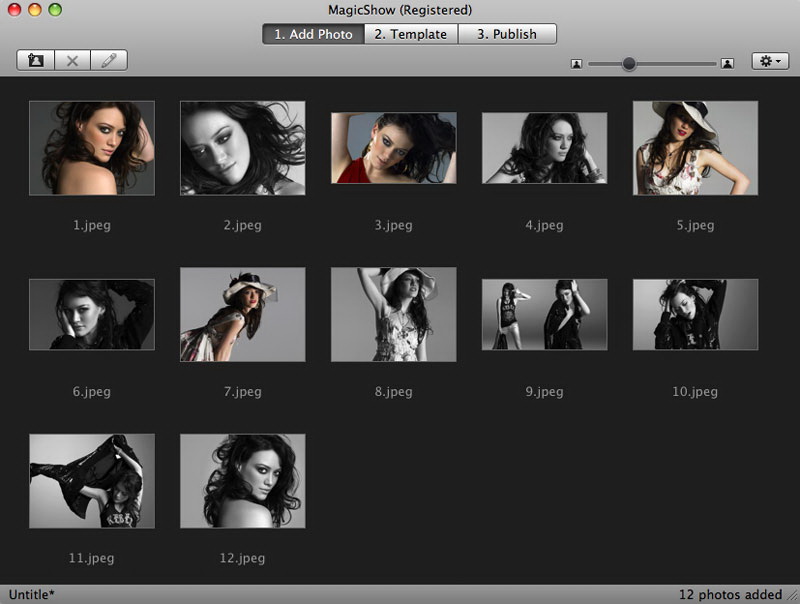The width and height of the screenshot is (800, 604).
Task: Click the yellow minimize window button
Action: coord(35,10)
